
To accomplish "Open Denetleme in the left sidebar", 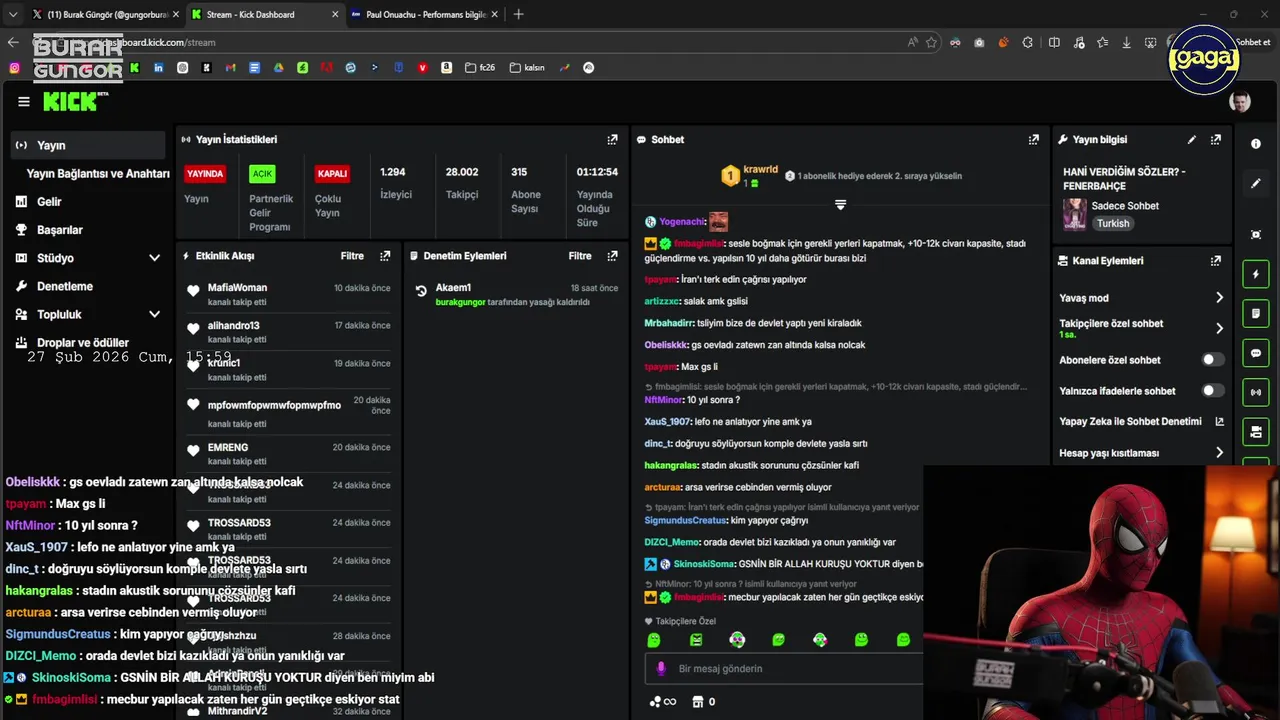I will coord(88,286).
